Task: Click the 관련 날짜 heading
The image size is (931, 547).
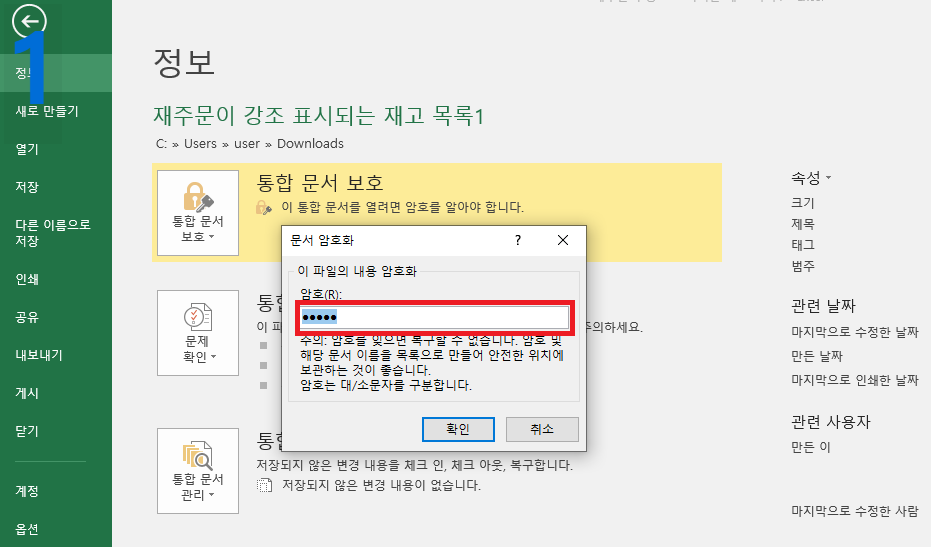Action: (x=823, y=306)
